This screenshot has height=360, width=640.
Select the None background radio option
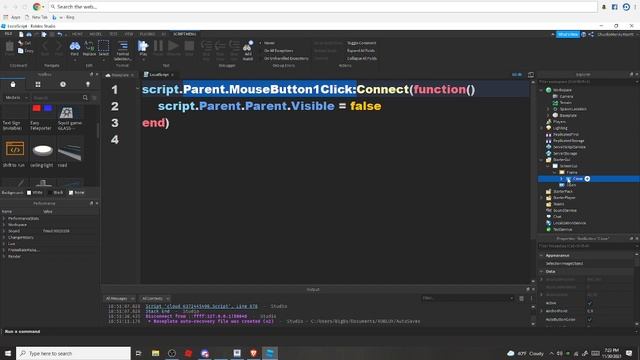pyautogui.click(x=71, y=193)
